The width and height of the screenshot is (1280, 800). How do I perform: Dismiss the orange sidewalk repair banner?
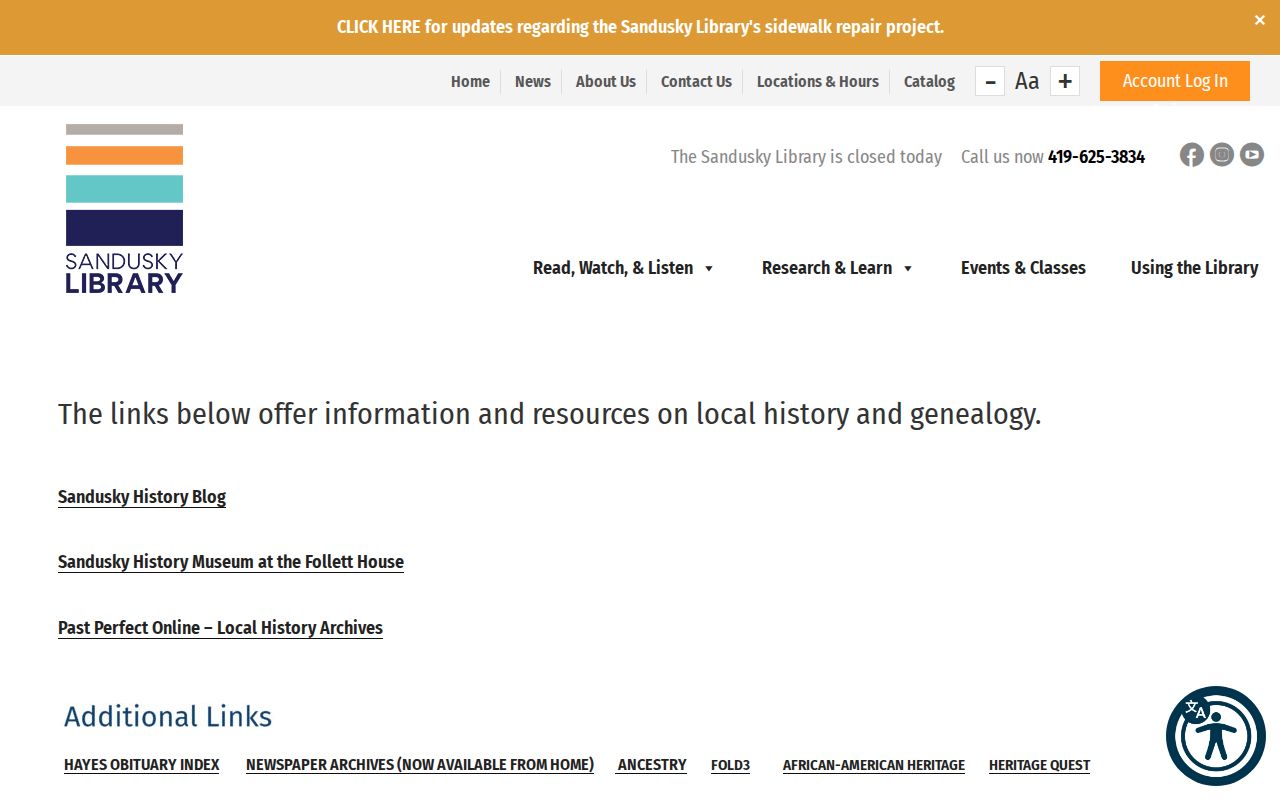point(1259,20)
